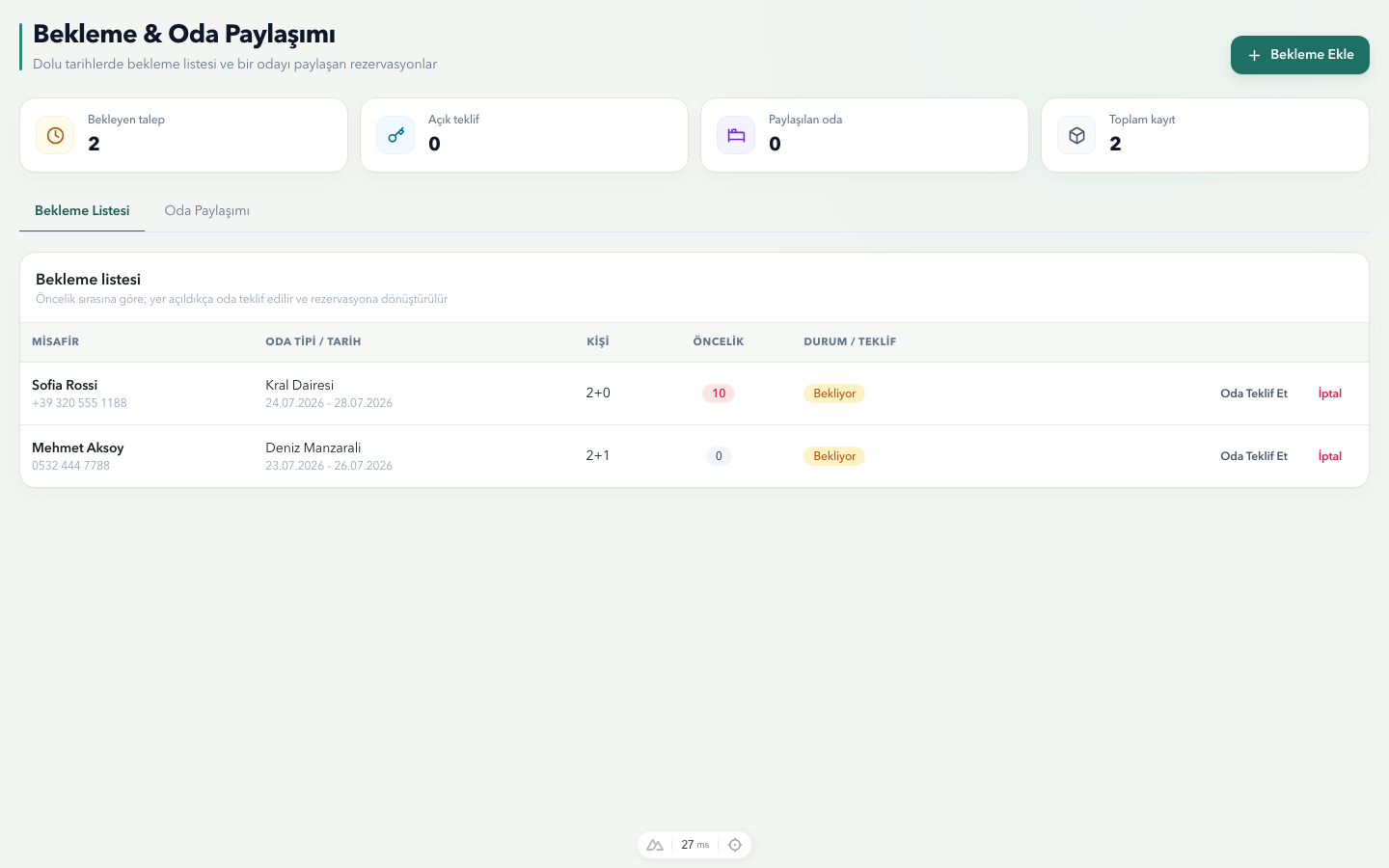Select the Bekleme Listesi tab
1389x868 pixels.
82,210
